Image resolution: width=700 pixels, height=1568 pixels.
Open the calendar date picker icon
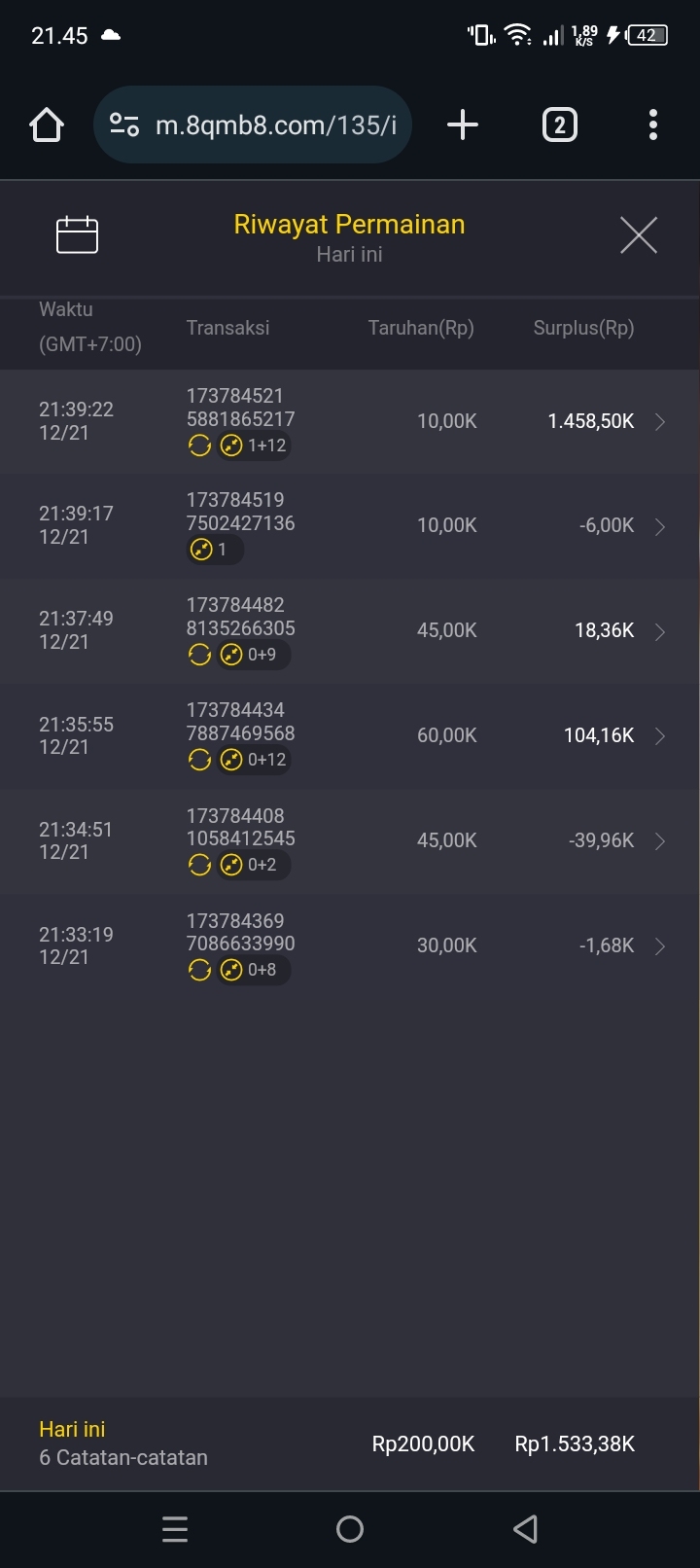78,235
